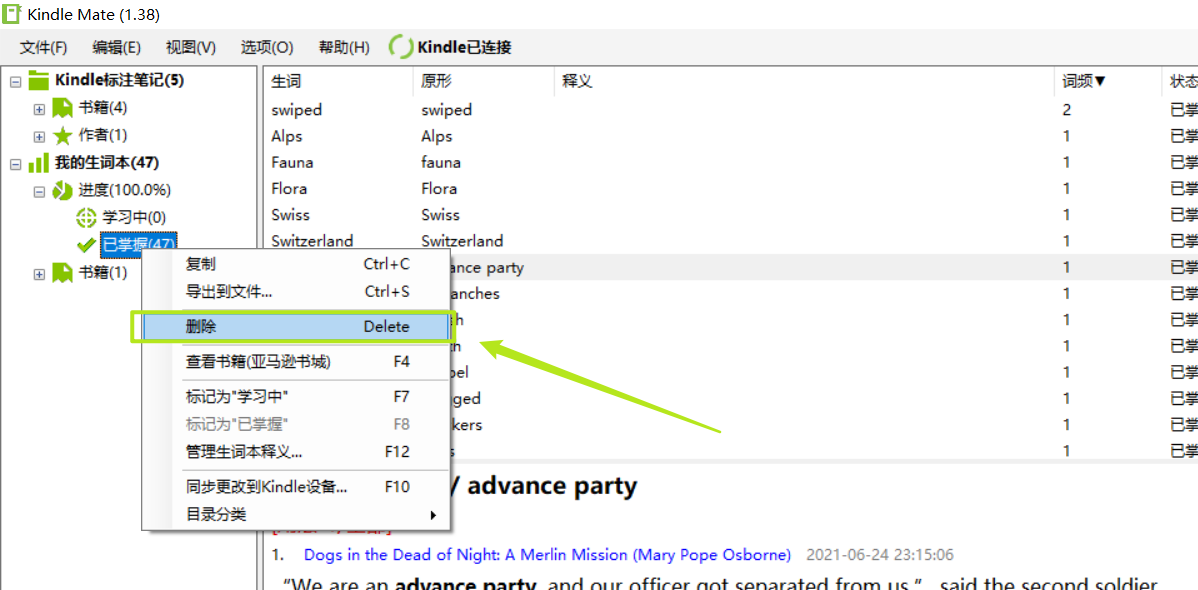Open the 目录分类 submenu arrow
The height and width of the screenshot is (590, 1198).
point(433,515)
